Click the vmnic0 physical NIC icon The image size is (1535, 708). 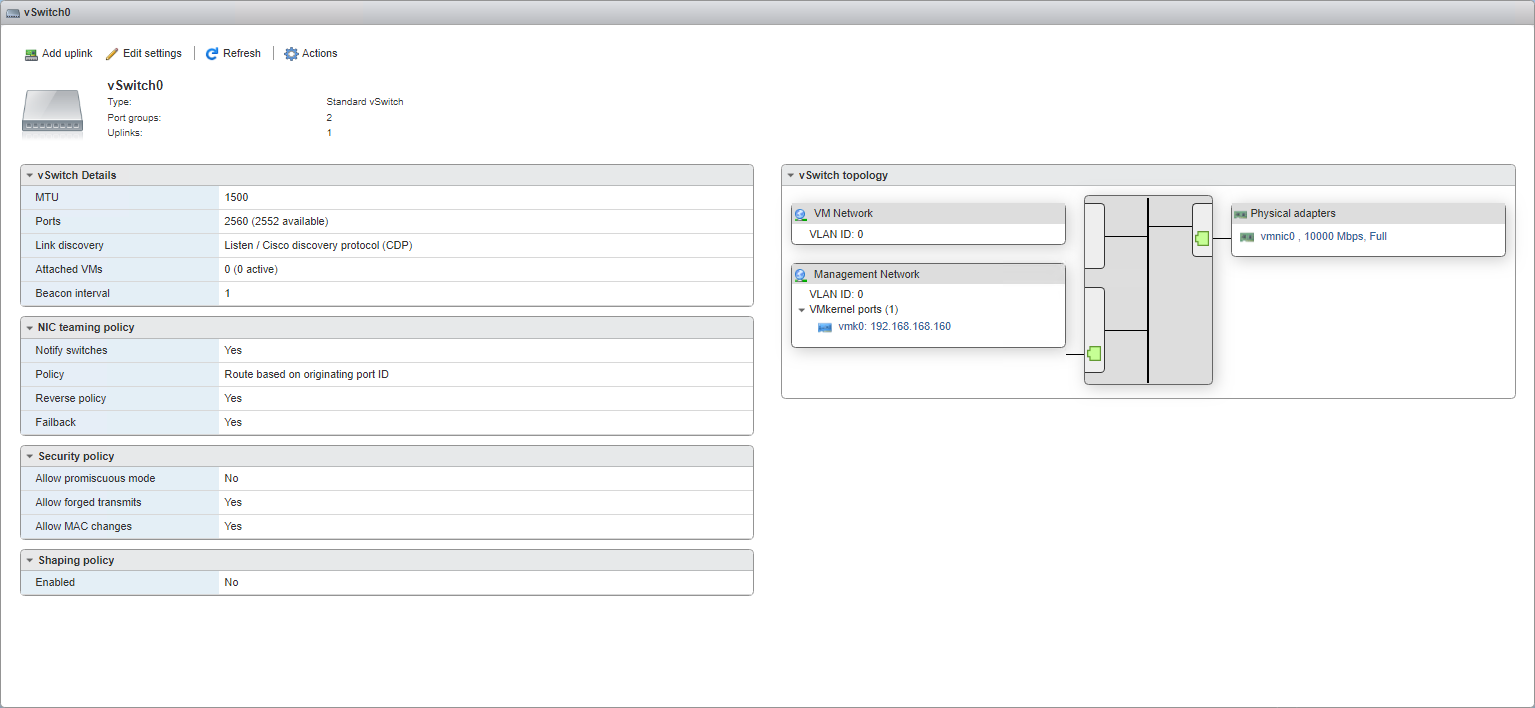pos(1246,237)
